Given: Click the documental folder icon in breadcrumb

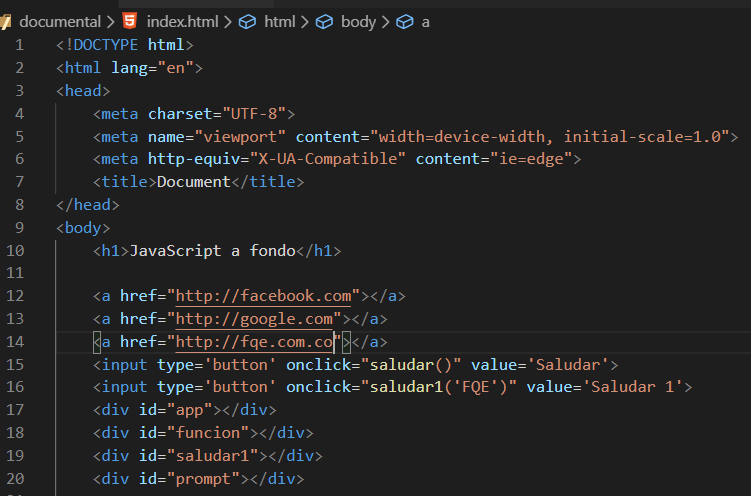Looking at the screenshot, I should click(5, 22).
